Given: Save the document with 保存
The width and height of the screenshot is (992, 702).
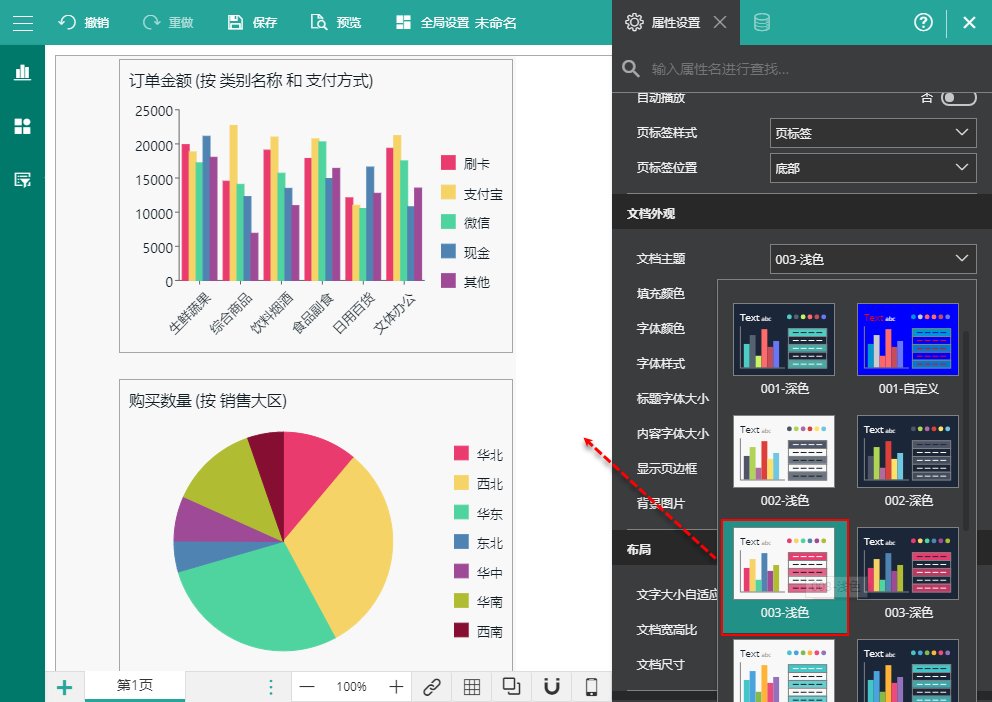Looking at the screenshot, I should coord(252,23).
